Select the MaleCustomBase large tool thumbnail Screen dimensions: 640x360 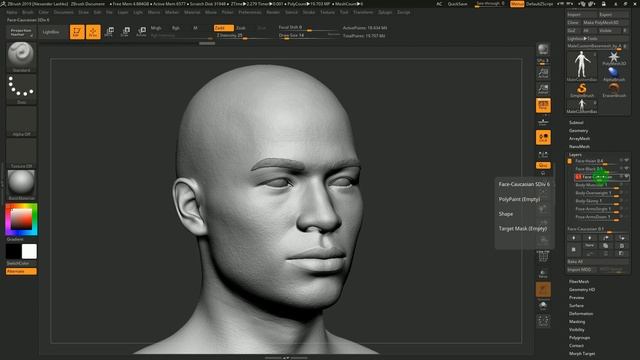pos(582,66)
